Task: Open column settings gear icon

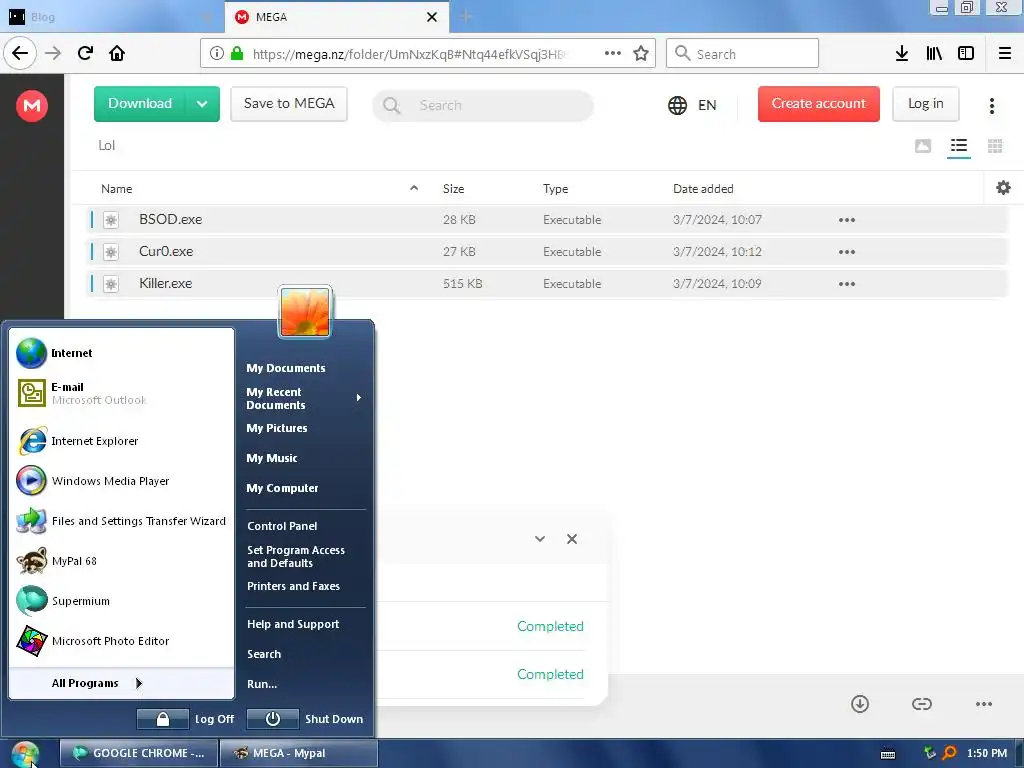Action: 1003,188
